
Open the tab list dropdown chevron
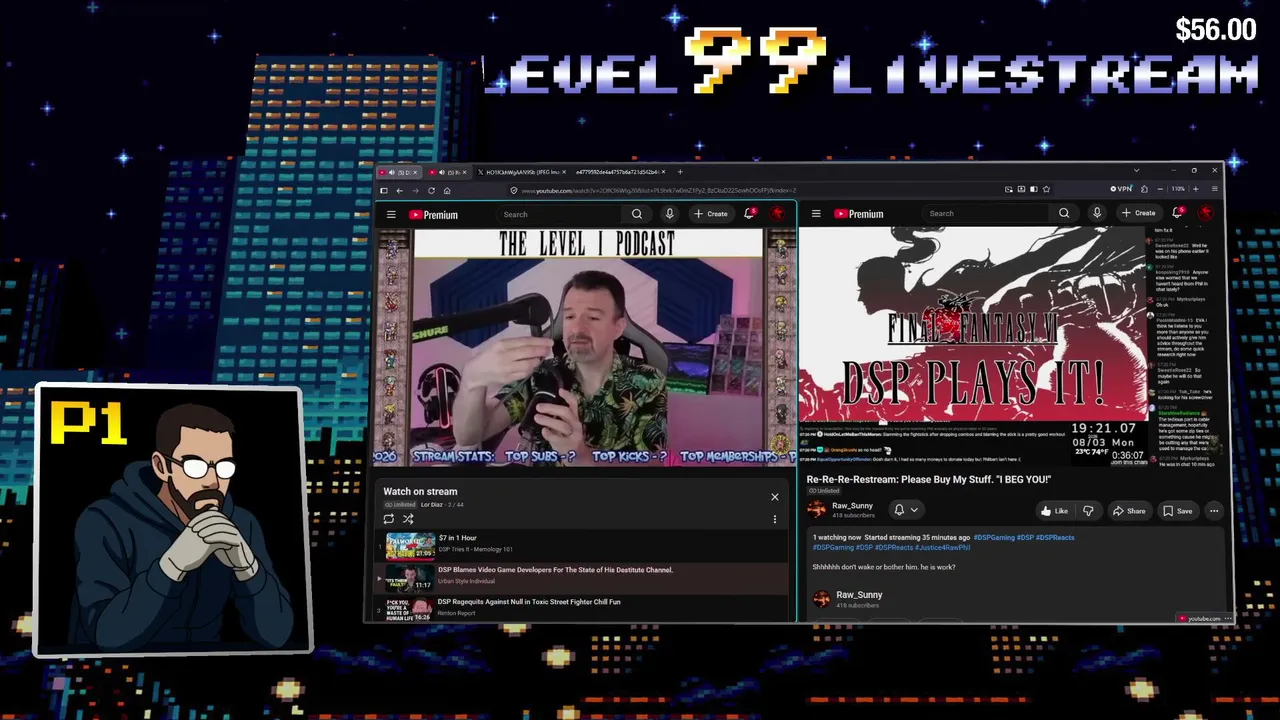tap(1136, 171)
